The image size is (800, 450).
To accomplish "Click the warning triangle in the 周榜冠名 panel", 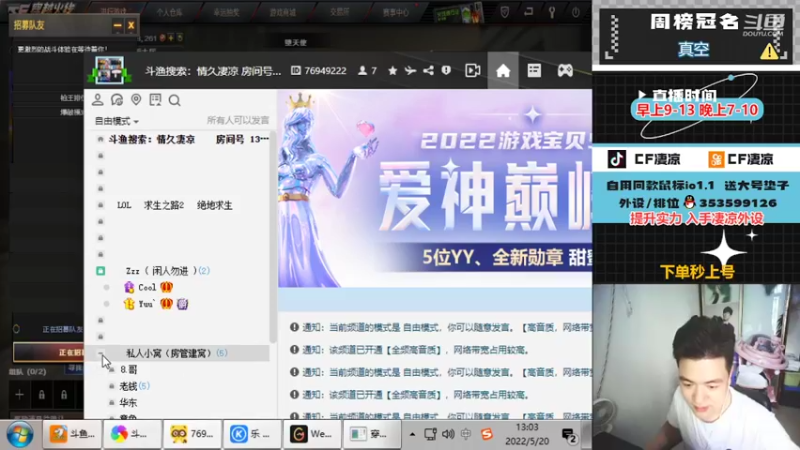I will click(769, 51).
